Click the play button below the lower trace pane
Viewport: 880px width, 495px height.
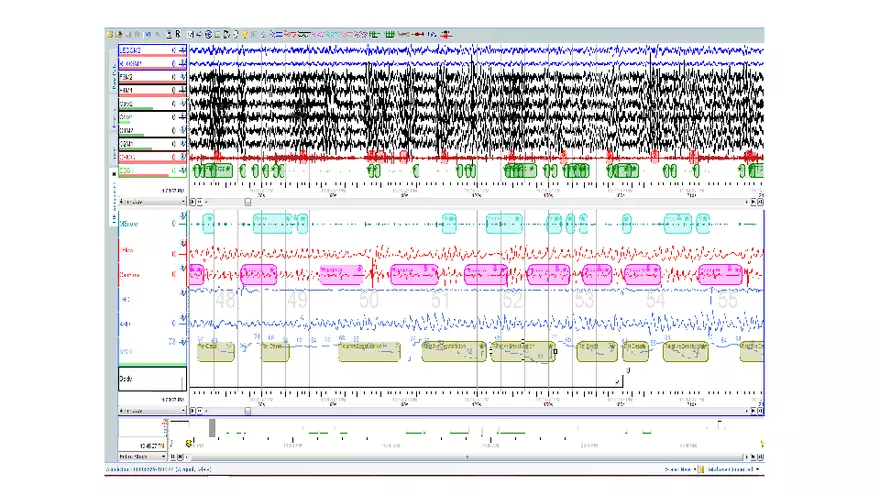pyautogui.click(x=192, y=411)
